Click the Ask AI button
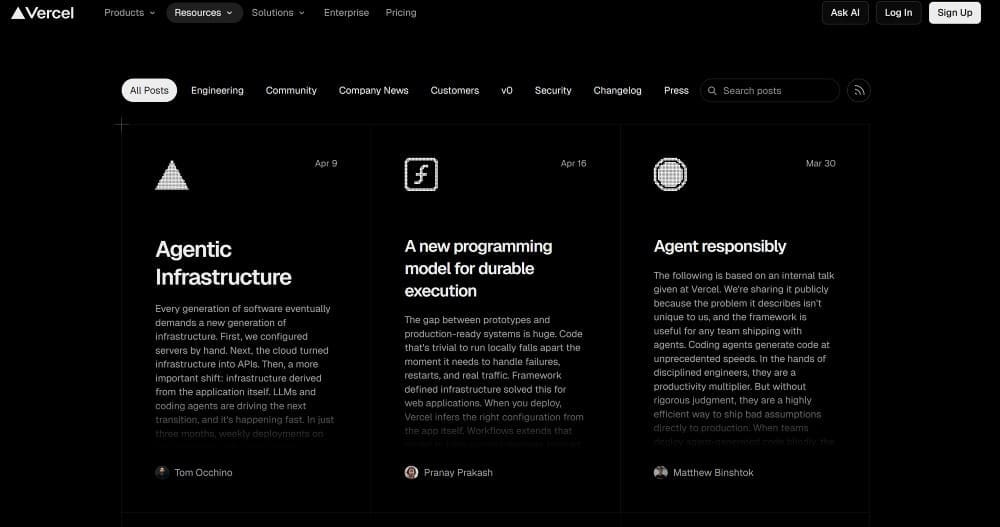1000x527 pixels. (x=845, y=13)
